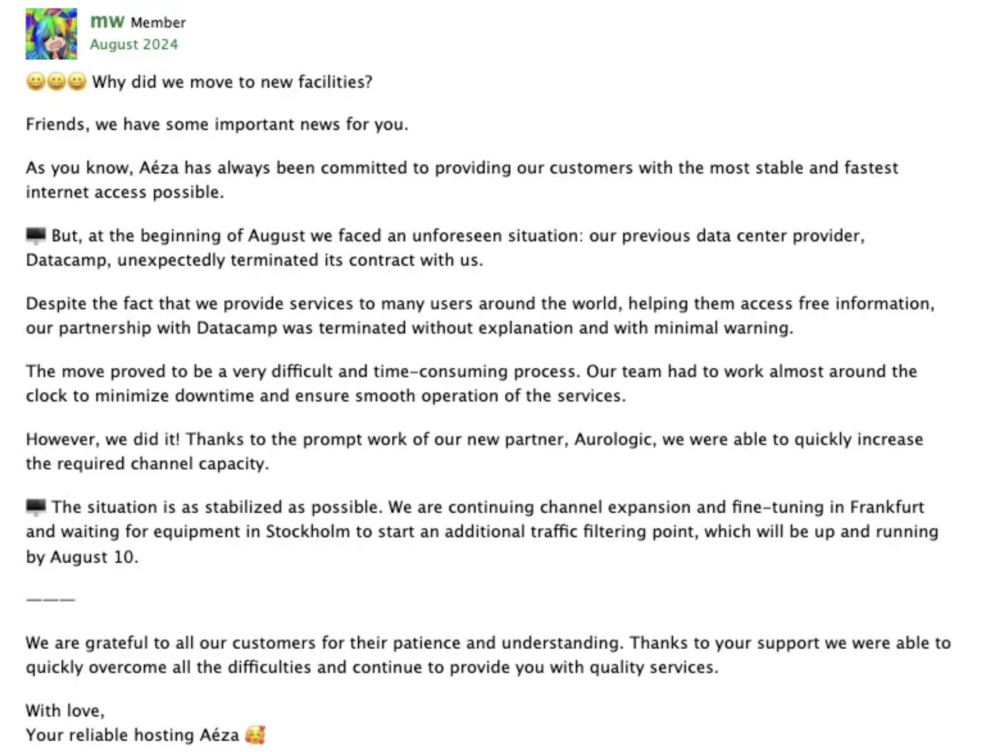Click the heading "Why did we move to new facilities?"
Viewport: 1000px width, 752px height.
coord(232,82)
